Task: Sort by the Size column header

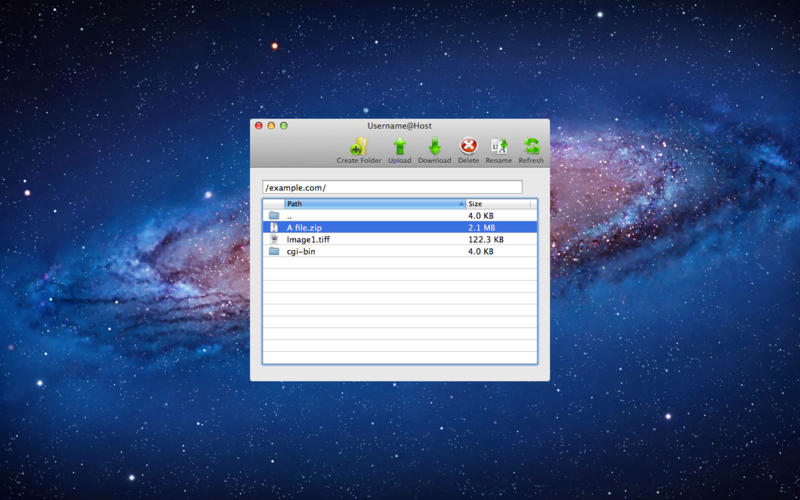Action: point(497,204)
